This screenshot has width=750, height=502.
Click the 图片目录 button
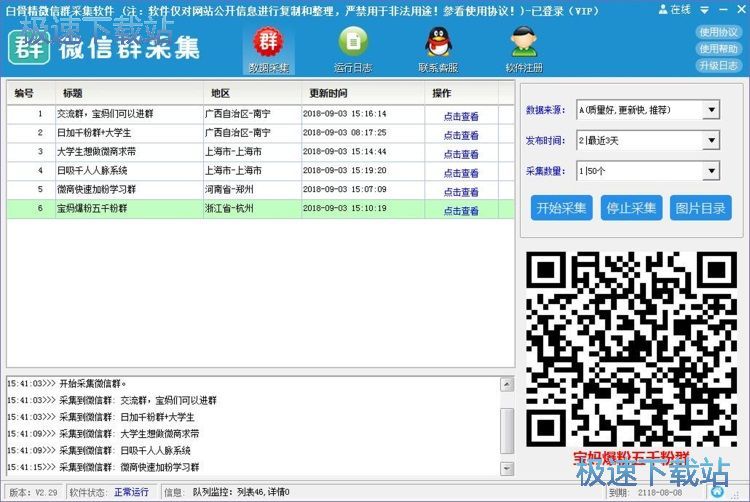click(701, 208)
